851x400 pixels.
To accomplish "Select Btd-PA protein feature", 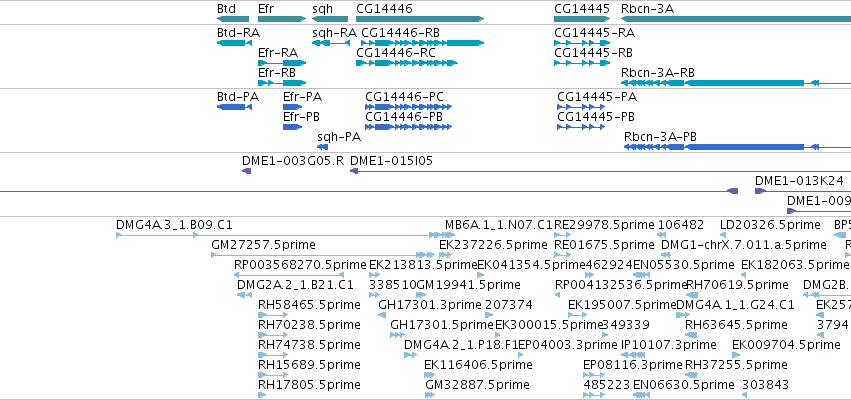I will click(234, 107).
